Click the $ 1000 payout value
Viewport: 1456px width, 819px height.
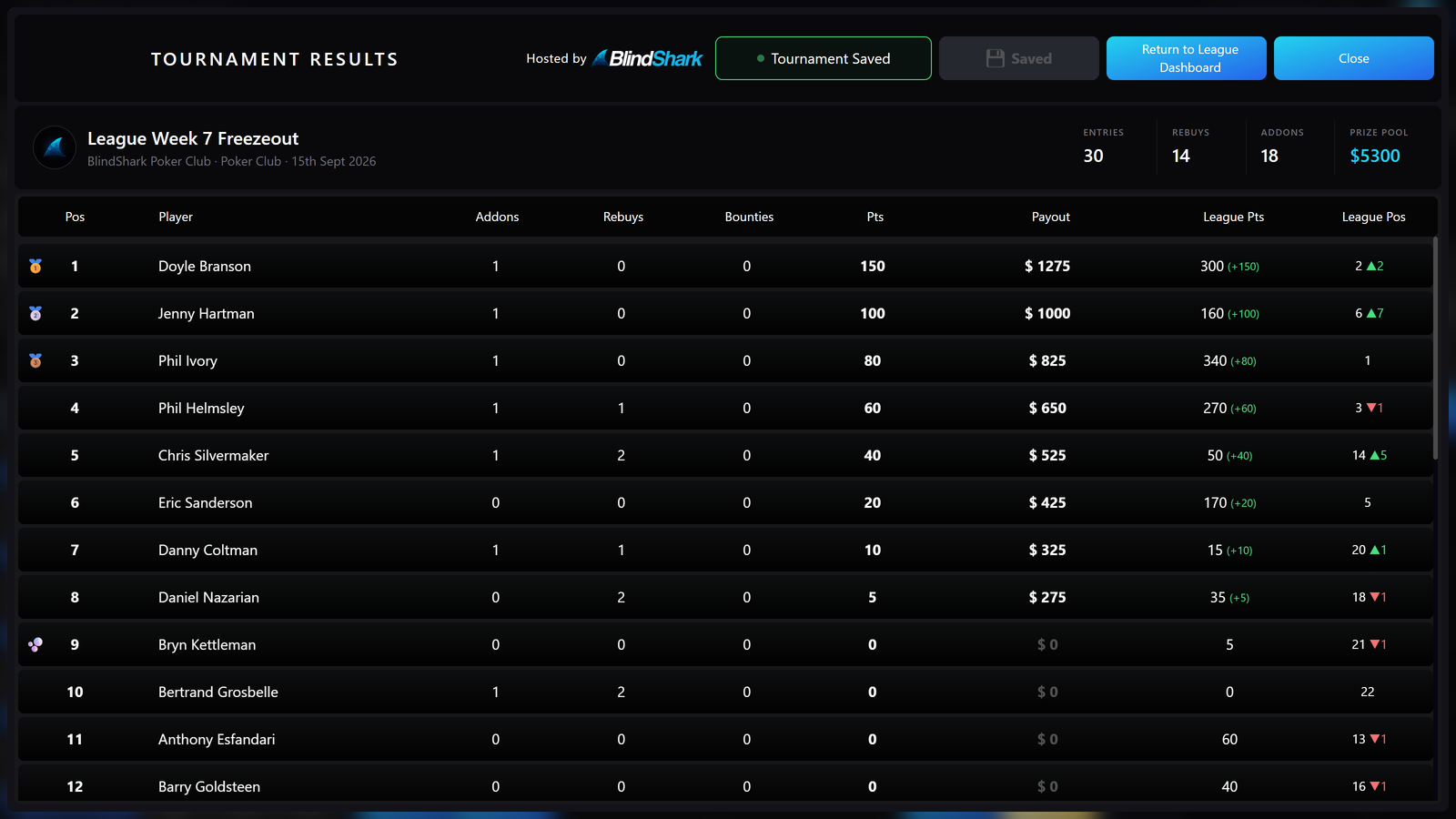click(x=1047, y=313)
